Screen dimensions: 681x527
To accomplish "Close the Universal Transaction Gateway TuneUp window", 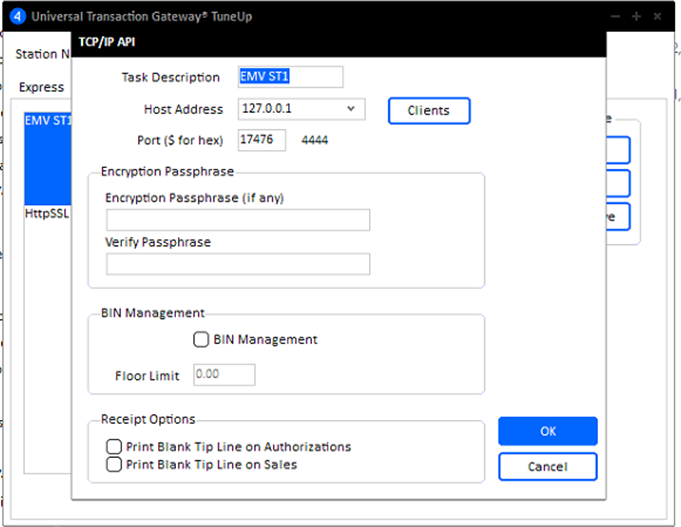I will tap(656, 17).
